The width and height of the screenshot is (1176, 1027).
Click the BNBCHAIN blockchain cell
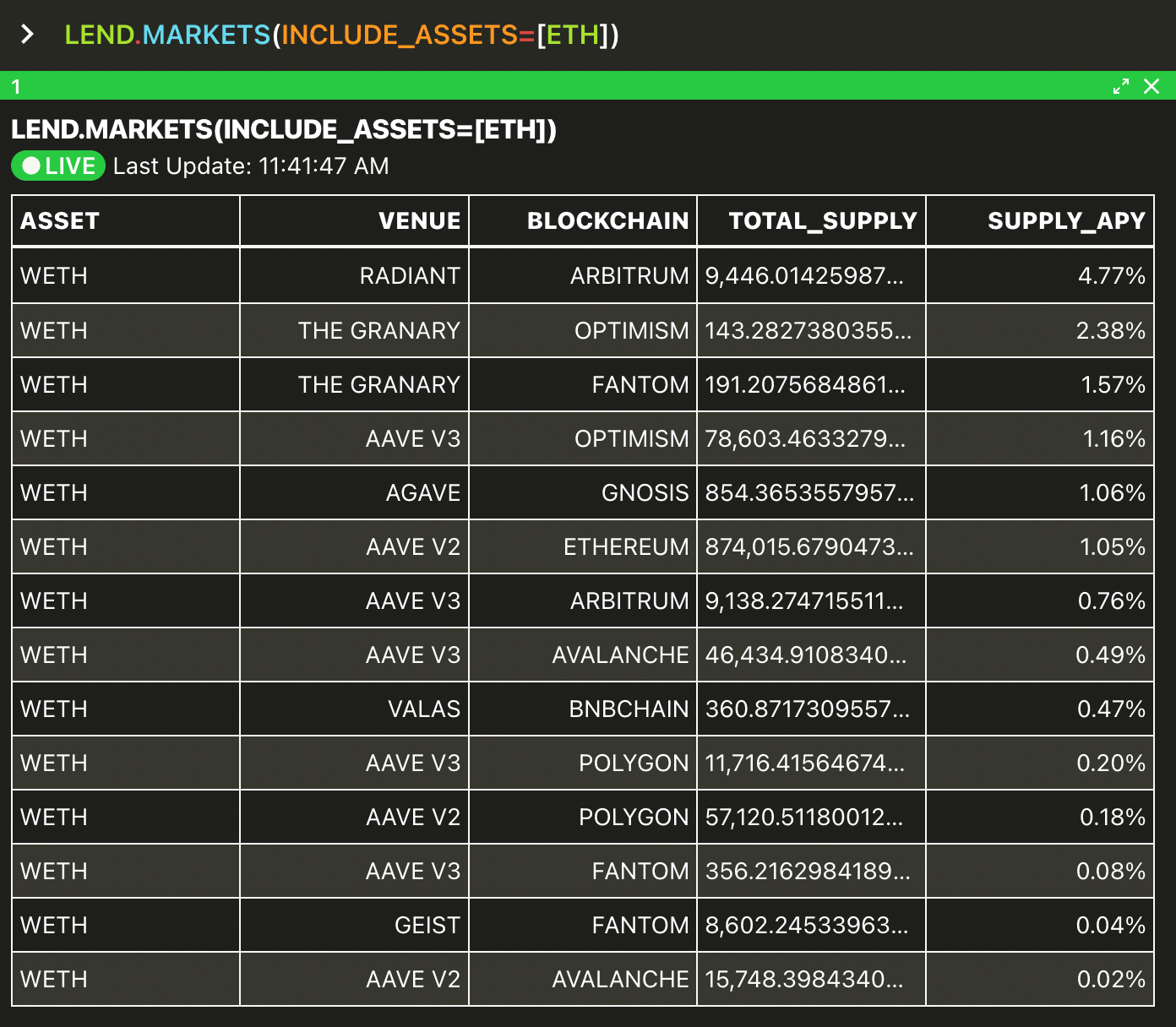(x=583, y=709)
